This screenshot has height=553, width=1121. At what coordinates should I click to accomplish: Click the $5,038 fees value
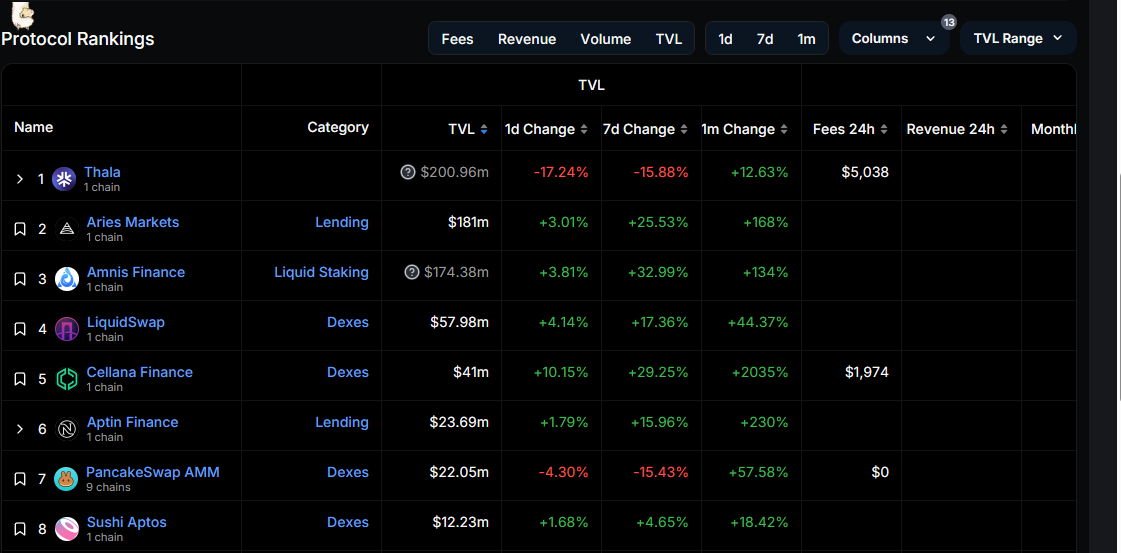coord(865,172)
